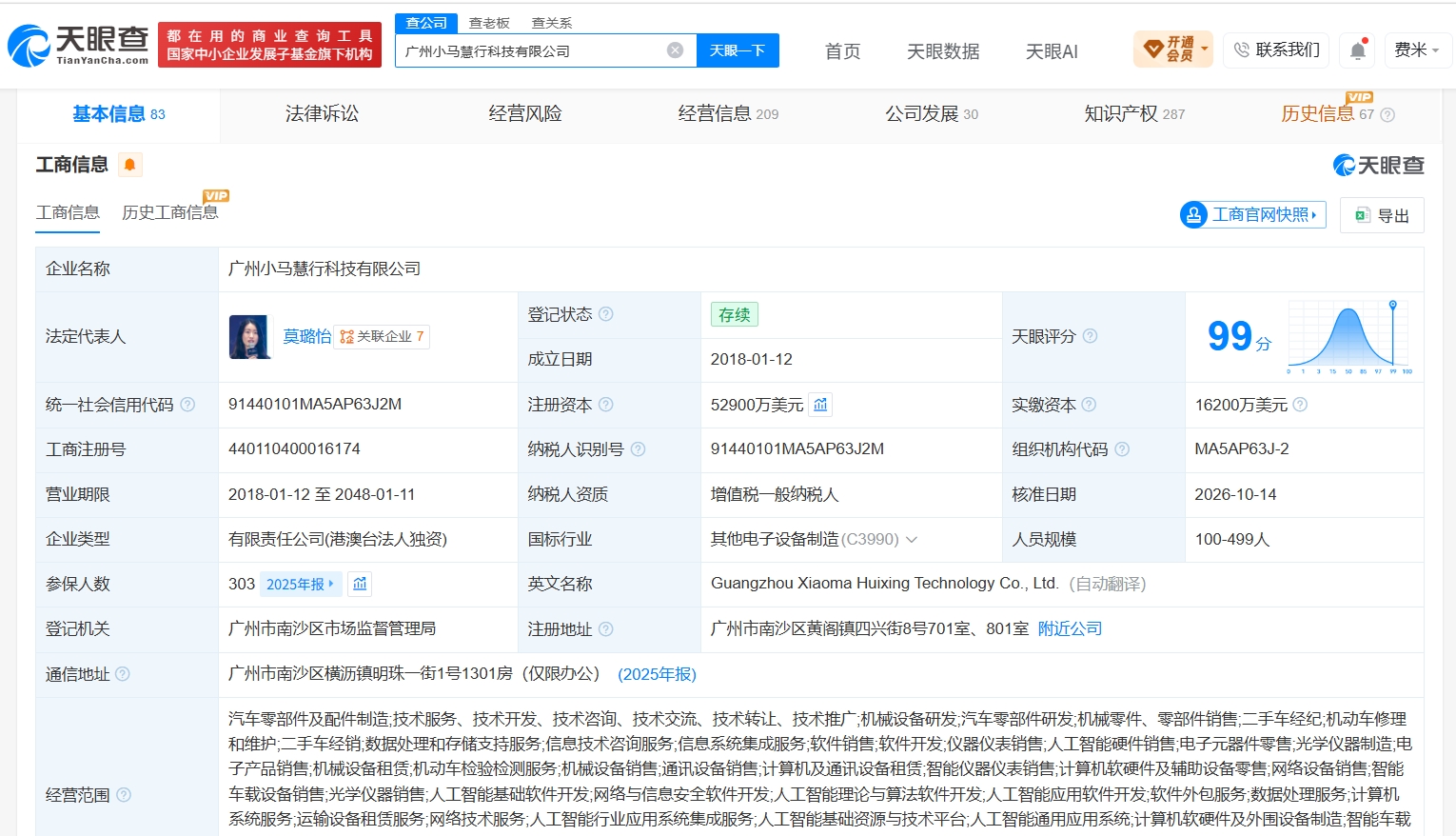The image size is (1456, 836).
Task: Click help icon beside 登记状态
Action: 606,314
